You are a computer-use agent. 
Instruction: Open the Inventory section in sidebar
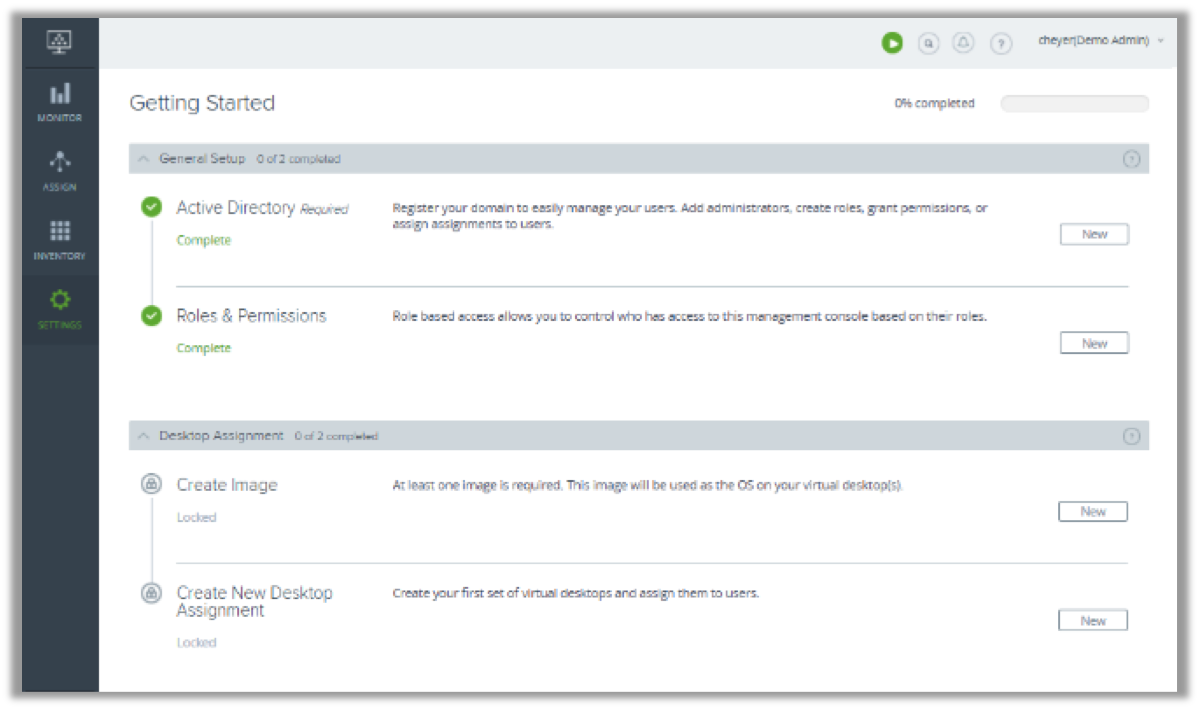60,240
